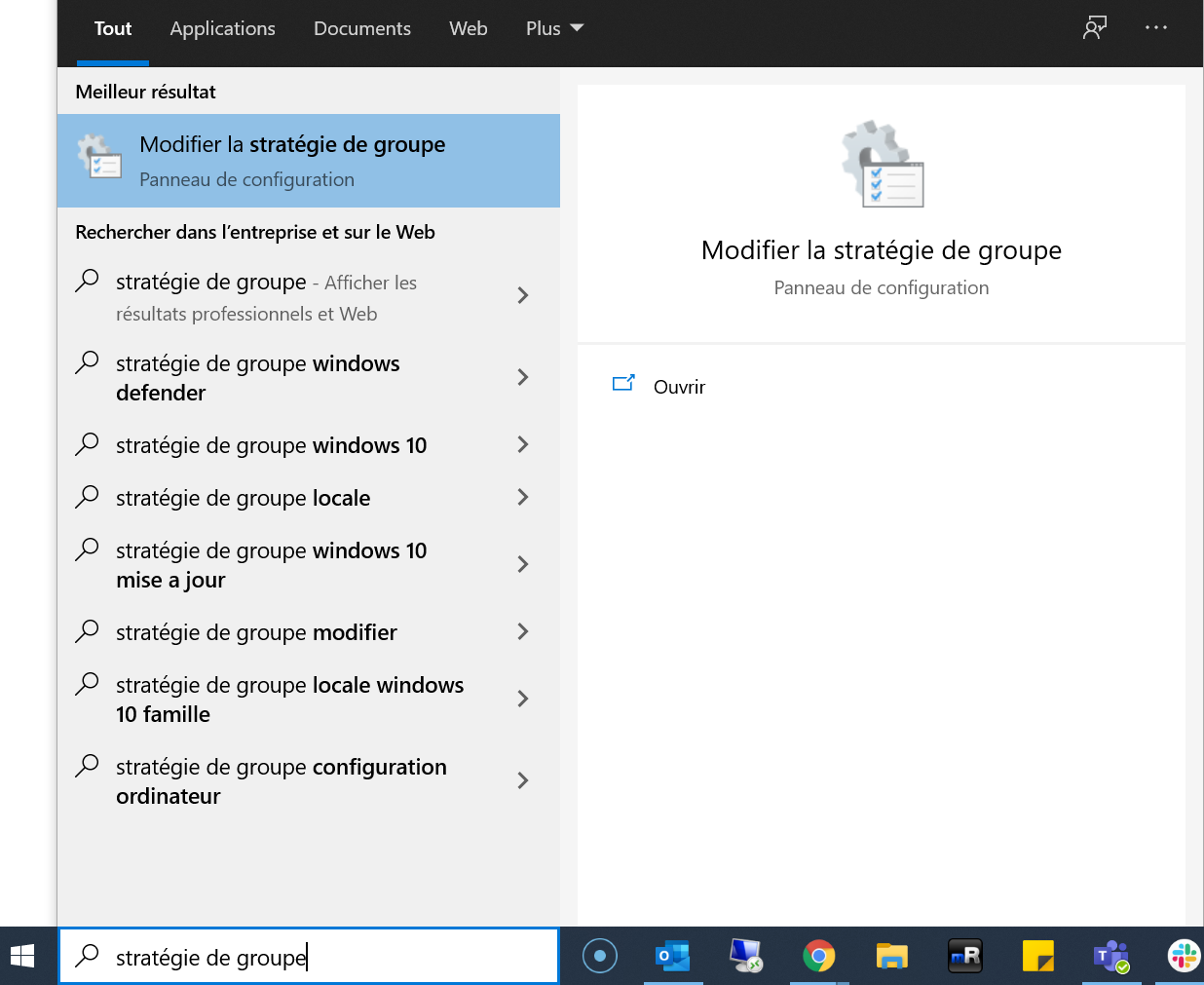Switch to the Applications tab
This screenshot has width=1204, height=985.
click(x=222, y=28)
